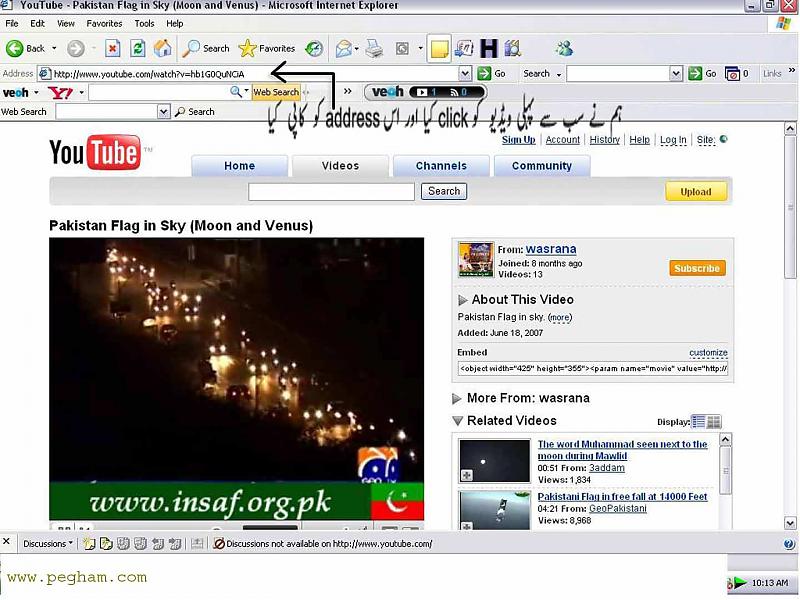
Task: Click the Insert Discussion icon in Discussions bar
Action: pos(89,544)
